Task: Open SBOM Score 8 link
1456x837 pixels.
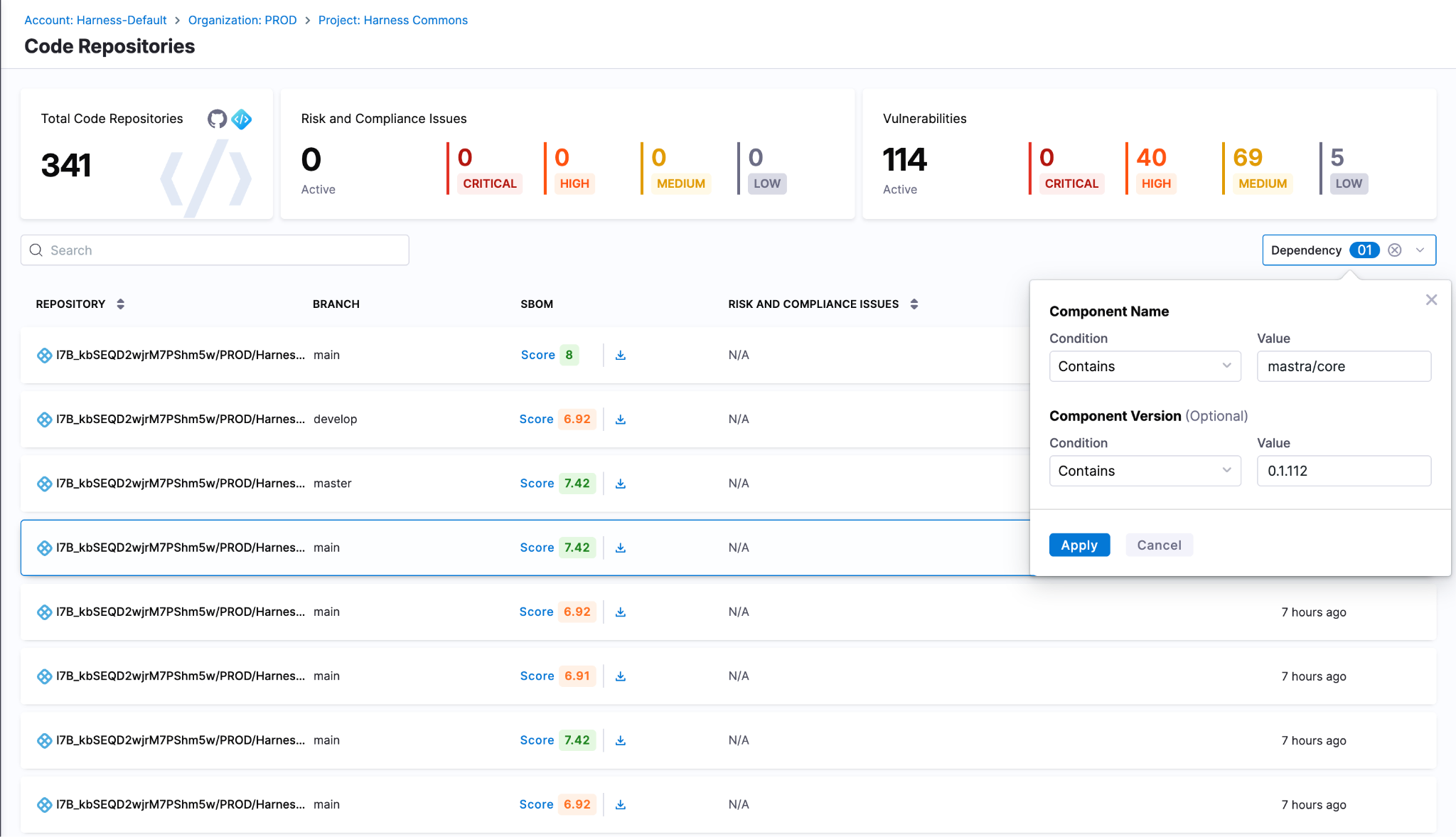Action: (537, 355)
